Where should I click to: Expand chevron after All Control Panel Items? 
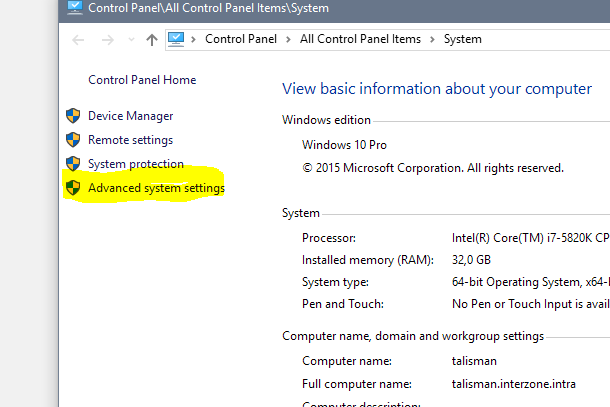point(432,39)
